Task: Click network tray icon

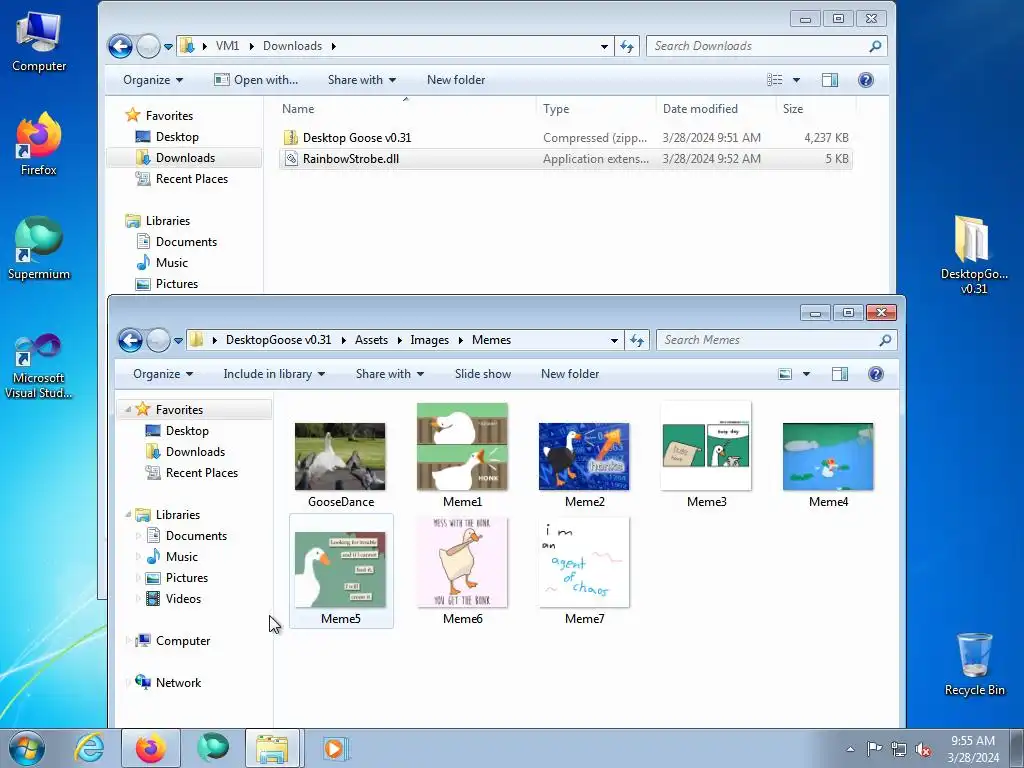Action: tap(899, 749)
